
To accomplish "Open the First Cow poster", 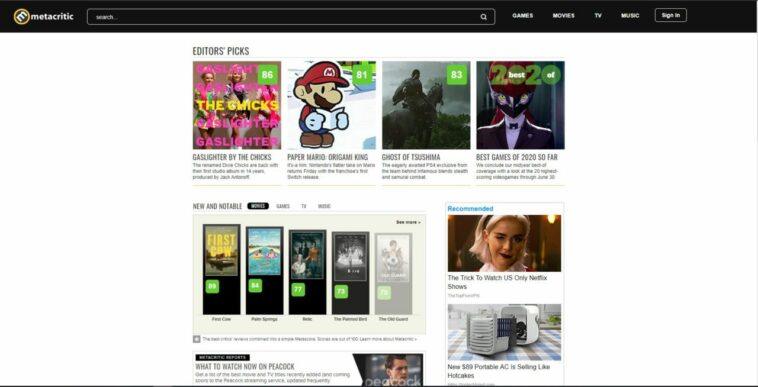I will 221,251.
